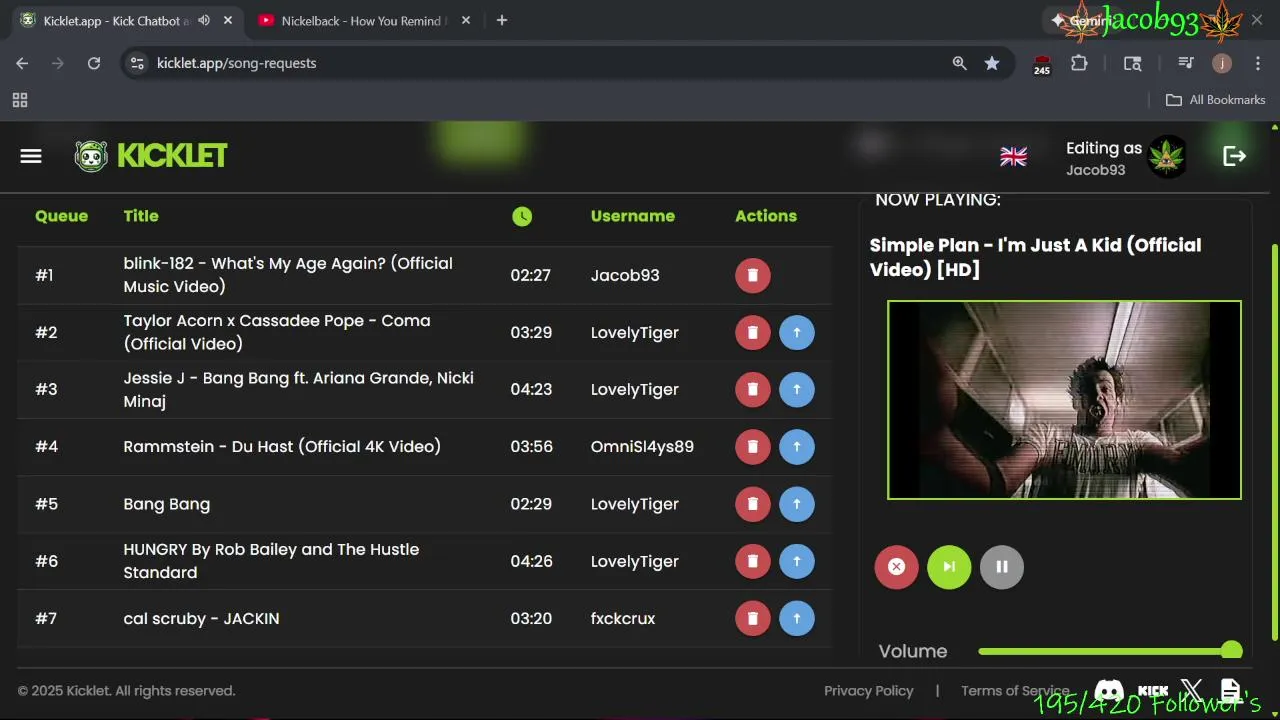Screen dimensions: 1280x720
Task: Delete Jessie J Bang Bang request
Action: pyautogui.click(x=753, y=389)
